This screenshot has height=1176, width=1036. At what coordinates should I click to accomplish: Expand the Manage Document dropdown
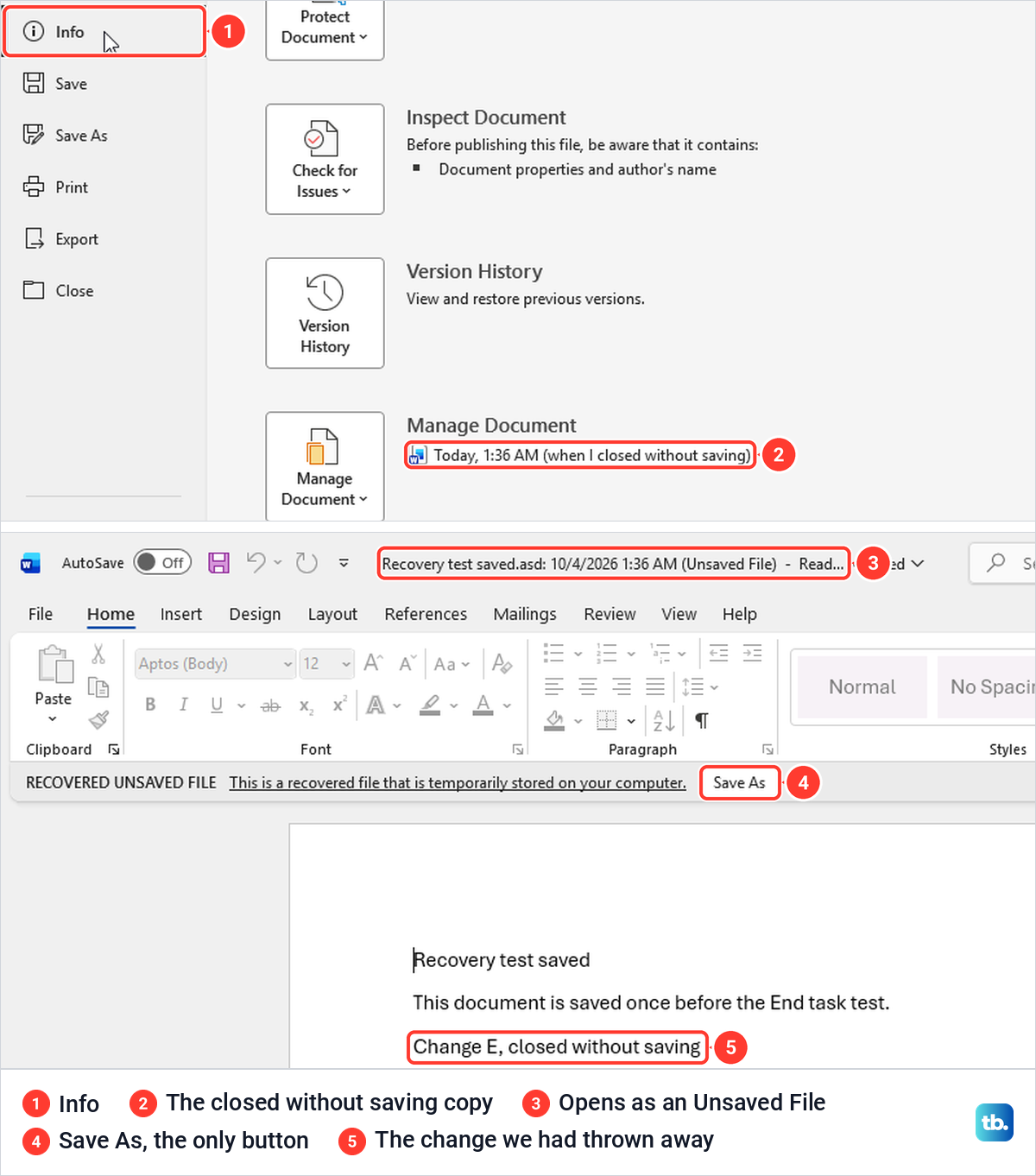[x=325, y=466]
